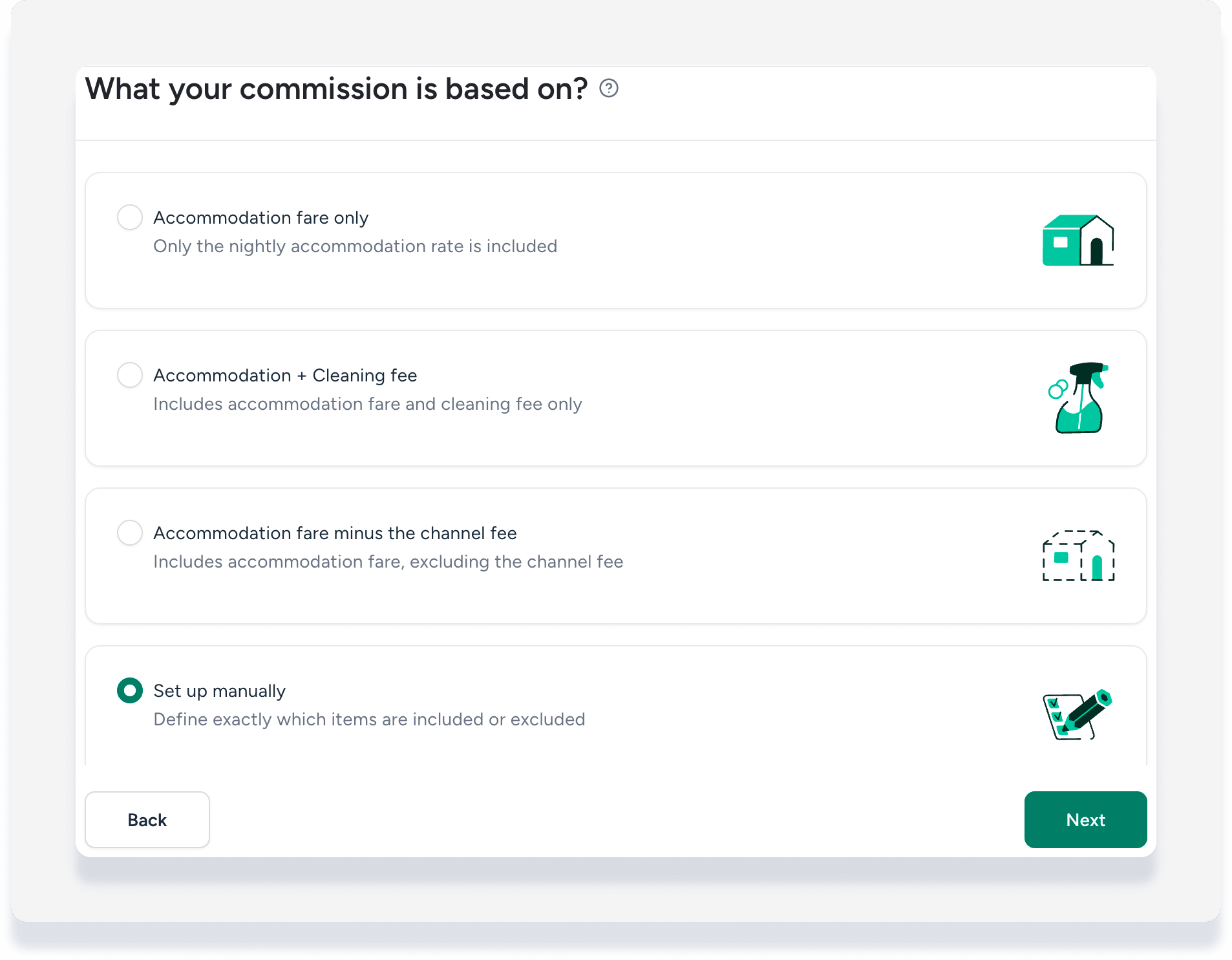The width and height of the screenshot is (1232, 960).
Task: Click "Define exactly which items are included" description
Action: 369,720
